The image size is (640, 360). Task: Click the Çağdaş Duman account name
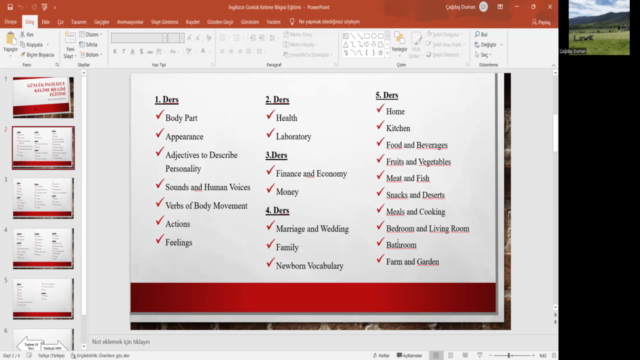(x=460, y=7)
